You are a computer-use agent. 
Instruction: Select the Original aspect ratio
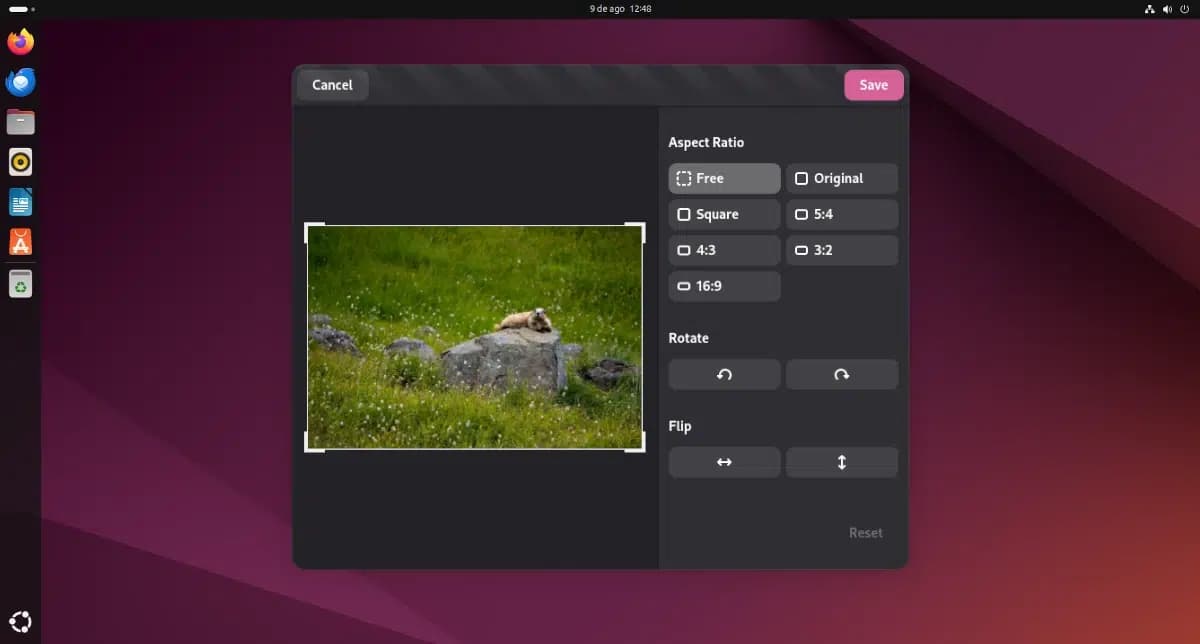coord(842,178)
